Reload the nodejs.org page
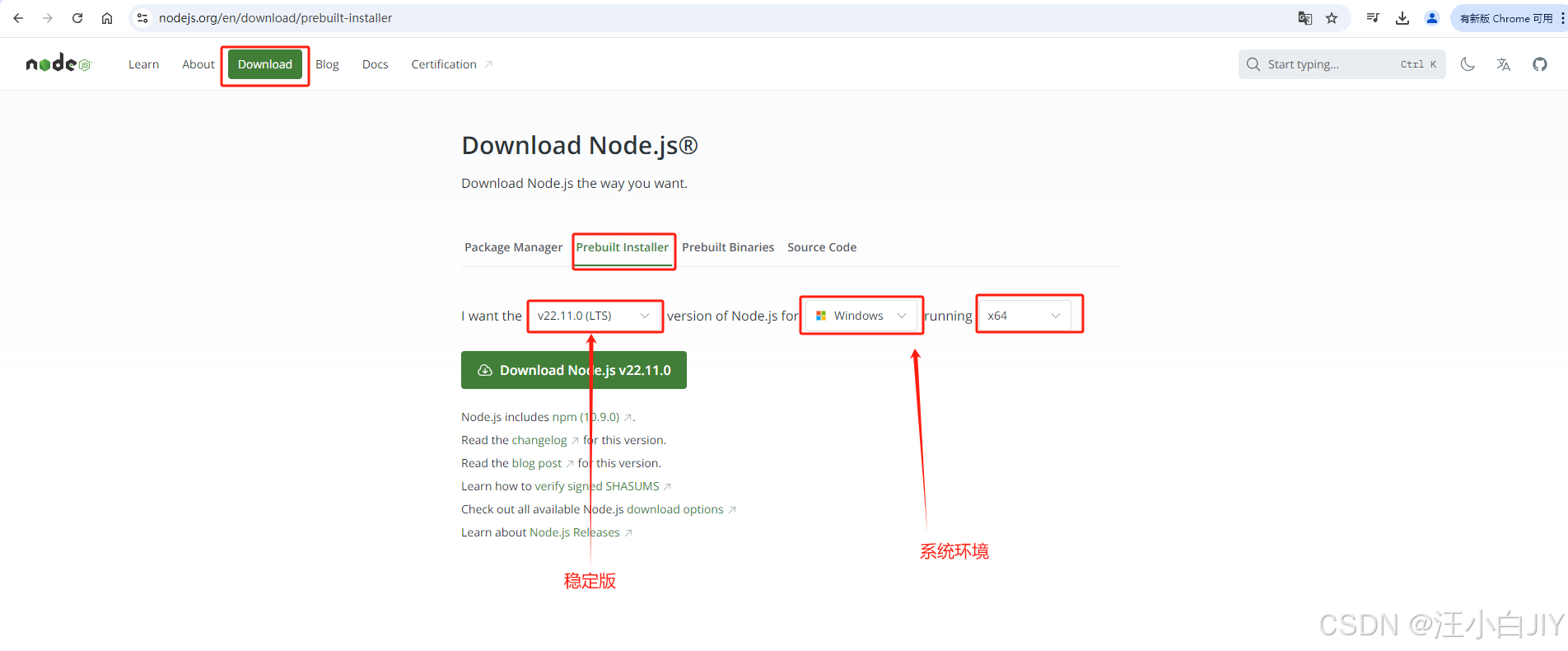 click(77, 18)
